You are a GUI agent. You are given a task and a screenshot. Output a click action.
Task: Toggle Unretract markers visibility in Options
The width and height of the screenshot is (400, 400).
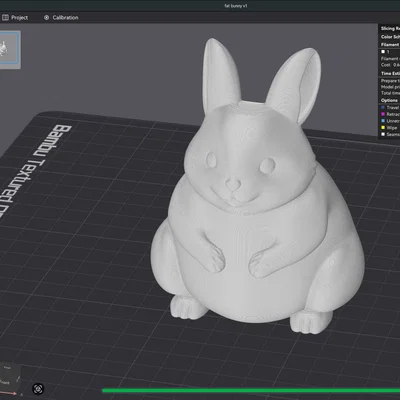pyautogui.click(x=390, y=121)
